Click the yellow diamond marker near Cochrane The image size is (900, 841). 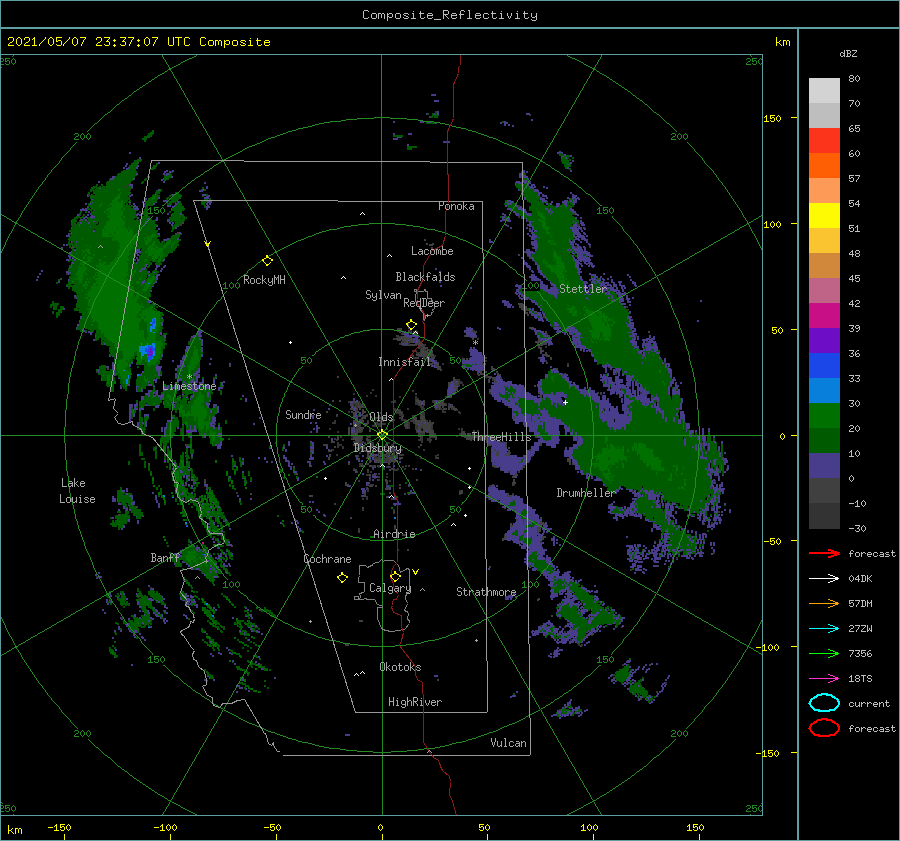point(342,577)
